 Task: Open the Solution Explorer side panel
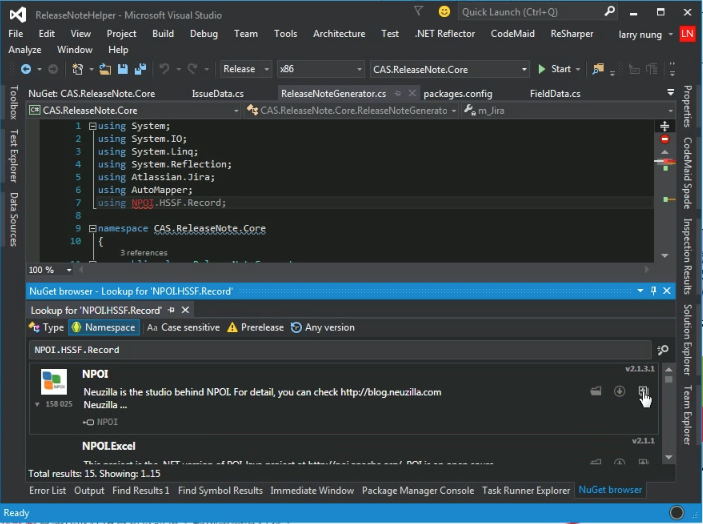click(x=687, y=339)
